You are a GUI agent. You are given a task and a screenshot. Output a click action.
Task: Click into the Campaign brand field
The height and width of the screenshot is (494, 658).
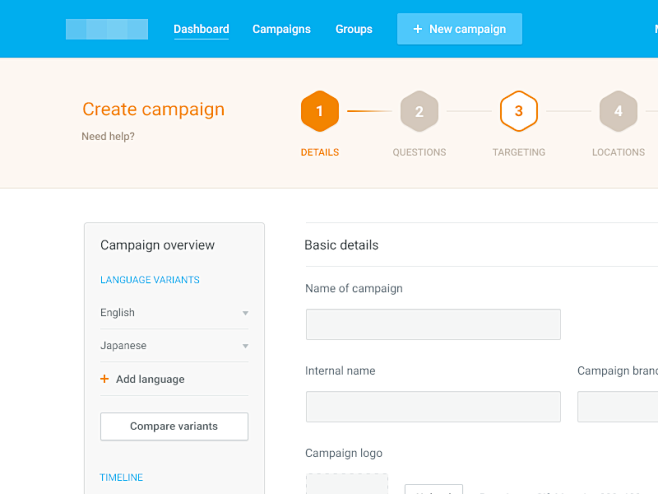(x=617, y=406)
